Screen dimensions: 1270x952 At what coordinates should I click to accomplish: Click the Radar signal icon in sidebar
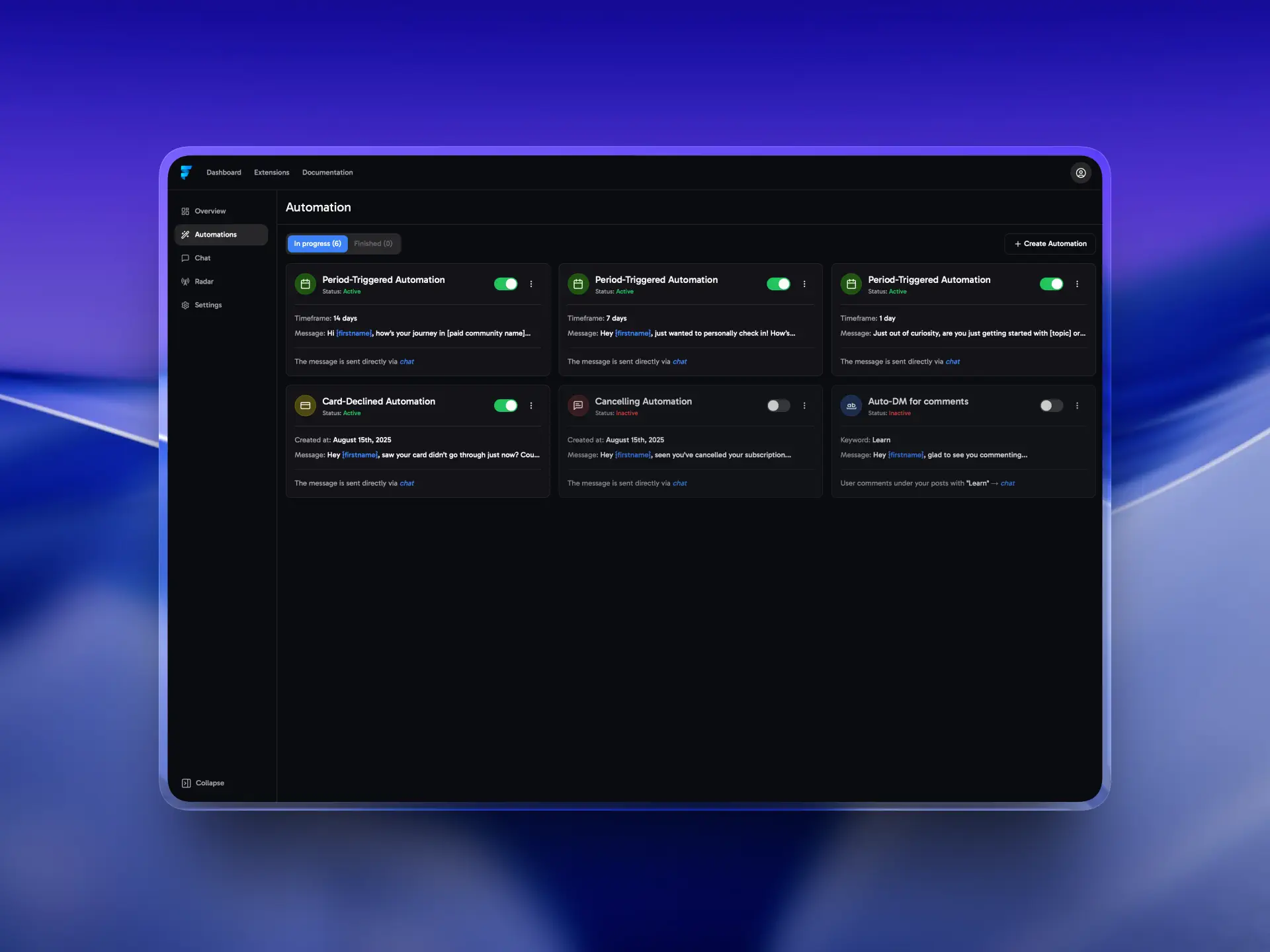coord(185,282)
